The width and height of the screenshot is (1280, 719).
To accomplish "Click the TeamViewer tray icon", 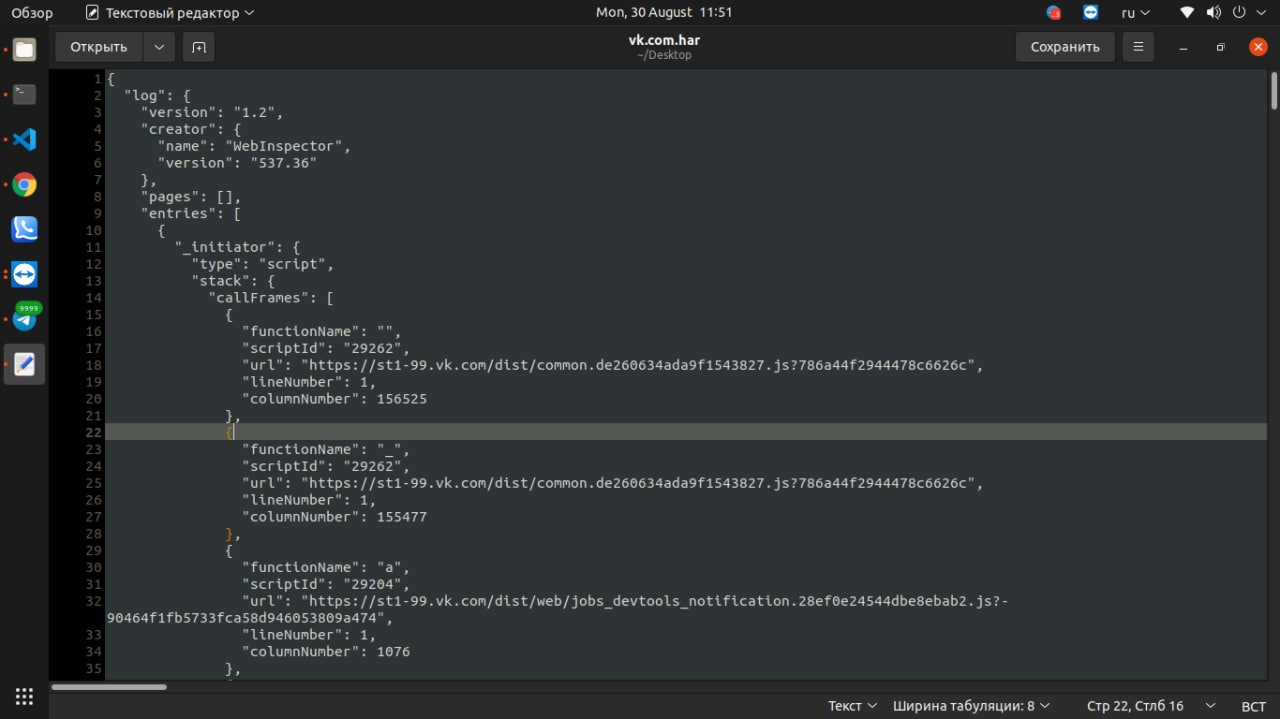I will click(x=1090, y=13).
